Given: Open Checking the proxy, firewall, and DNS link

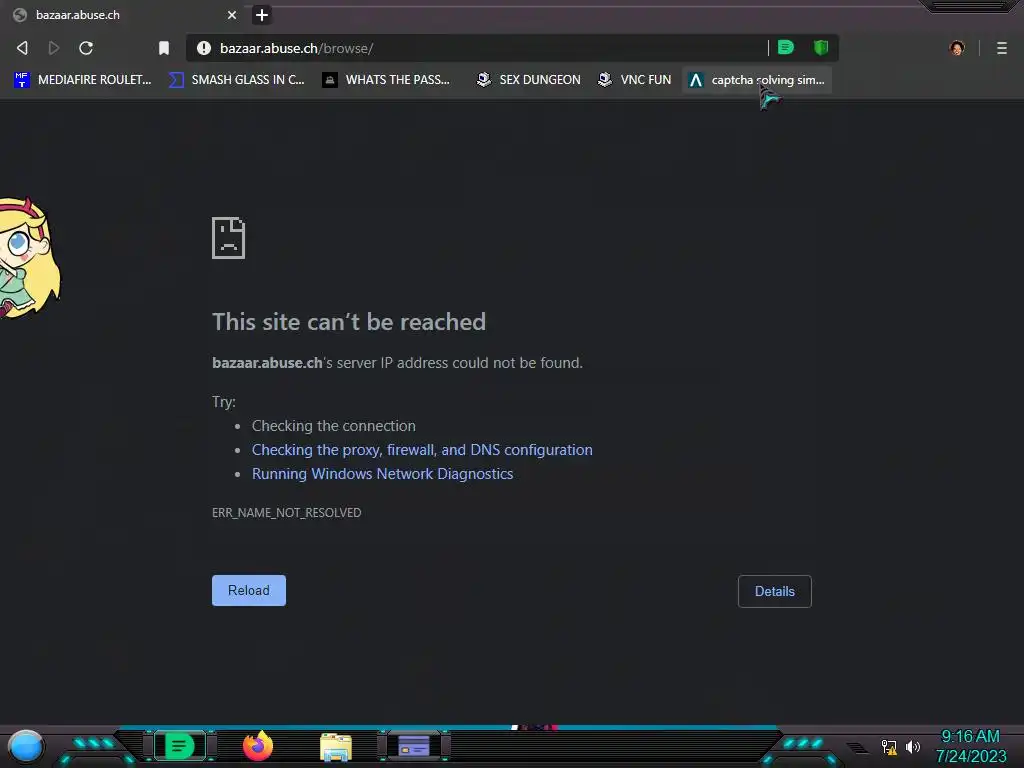Looking at the screenshot, I should (x=422, y=450).
